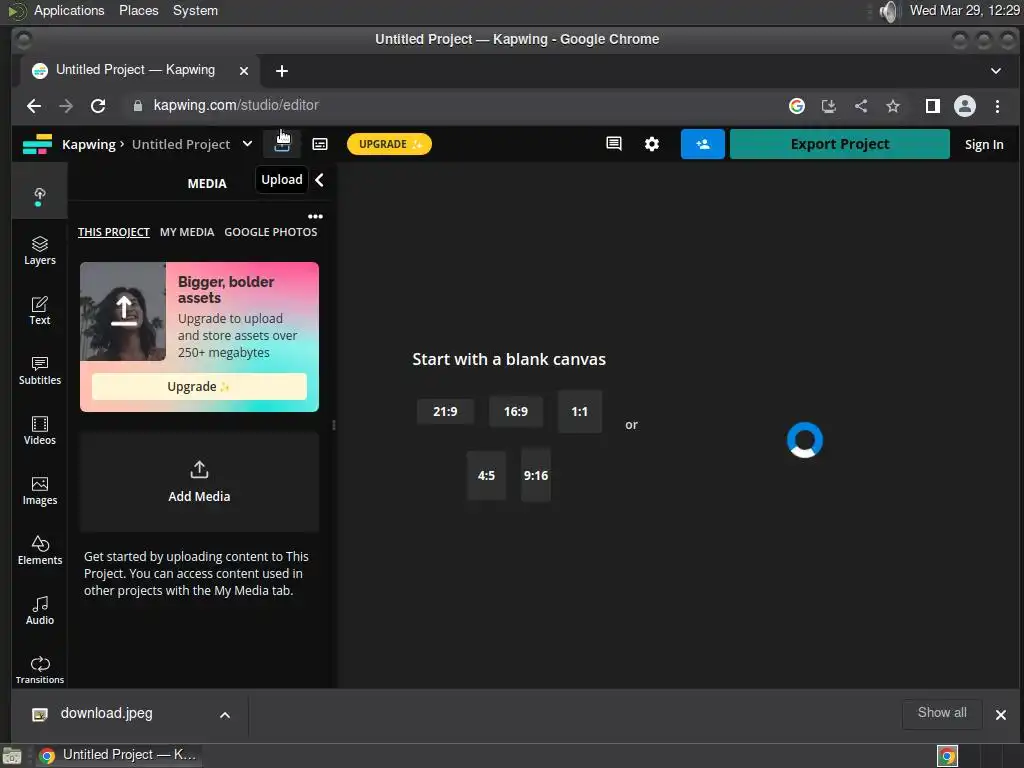
Task: Open the Subtitles panel in the sidebar
Action: pos(40,371)
